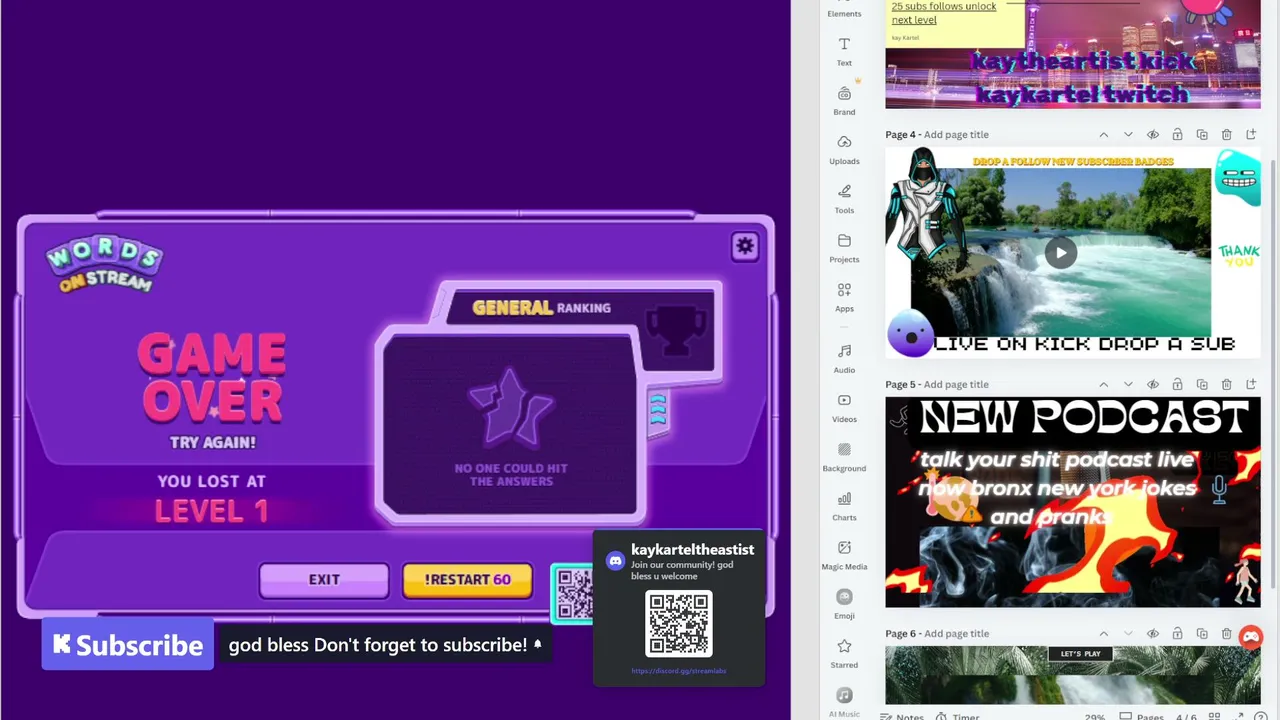Select the kaytheartist kick page thumbnail
This screenshot has height=720, width=1280.
(1073, 54)
